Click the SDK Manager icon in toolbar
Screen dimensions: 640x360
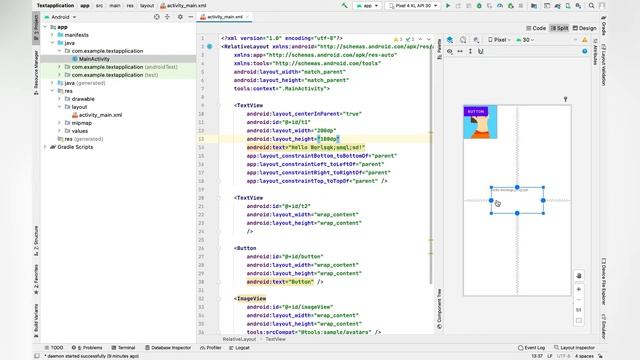tap(578, 6)
